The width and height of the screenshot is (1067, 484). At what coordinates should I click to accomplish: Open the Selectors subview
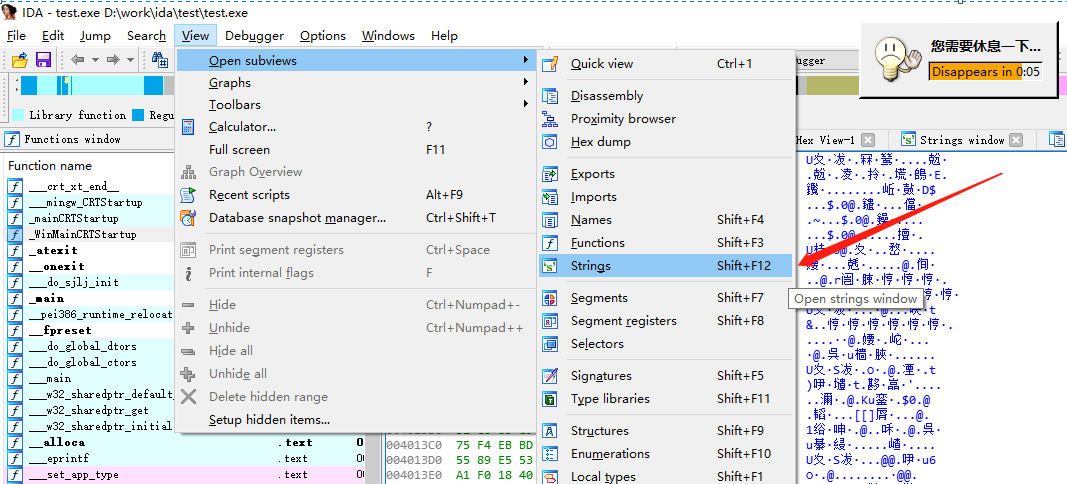(666, 343)
